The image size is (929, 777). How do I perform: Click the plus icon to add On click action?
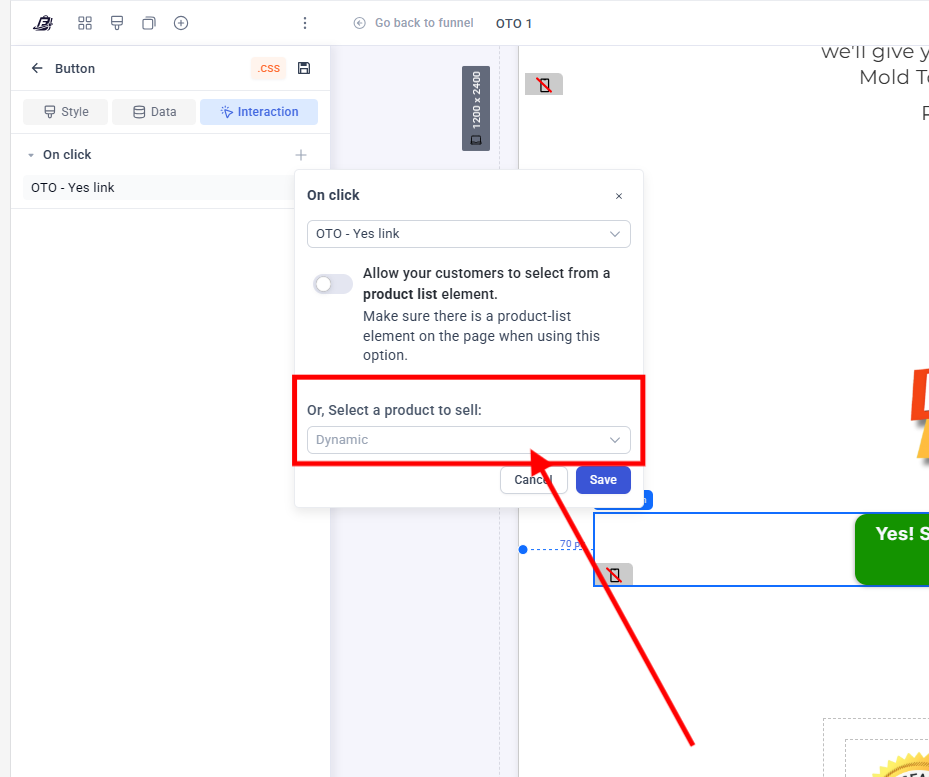coord(301,155)
